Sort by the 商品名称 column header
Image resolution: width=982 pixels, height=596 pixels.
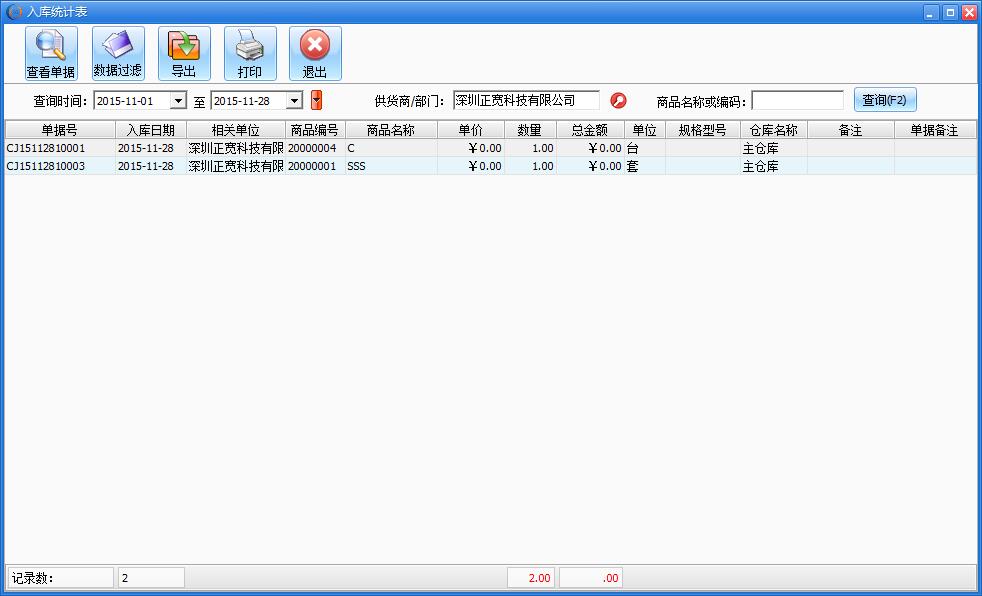click(x=391, y=130)
